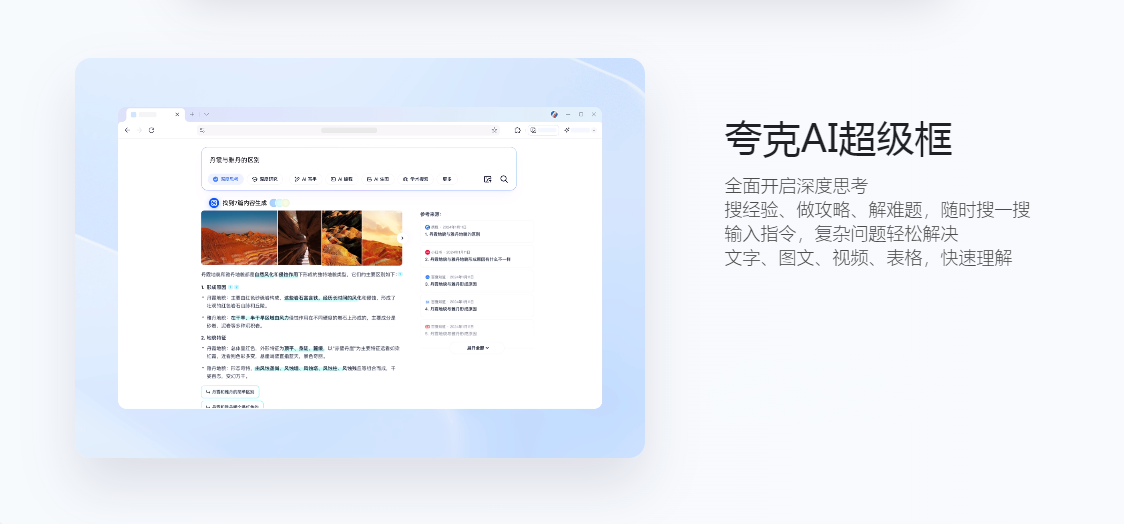The width and height of the screenshot is (1124, 524).
Task: Open the dropdown arrow beside the AI sparkle
Action: (594, 130)
